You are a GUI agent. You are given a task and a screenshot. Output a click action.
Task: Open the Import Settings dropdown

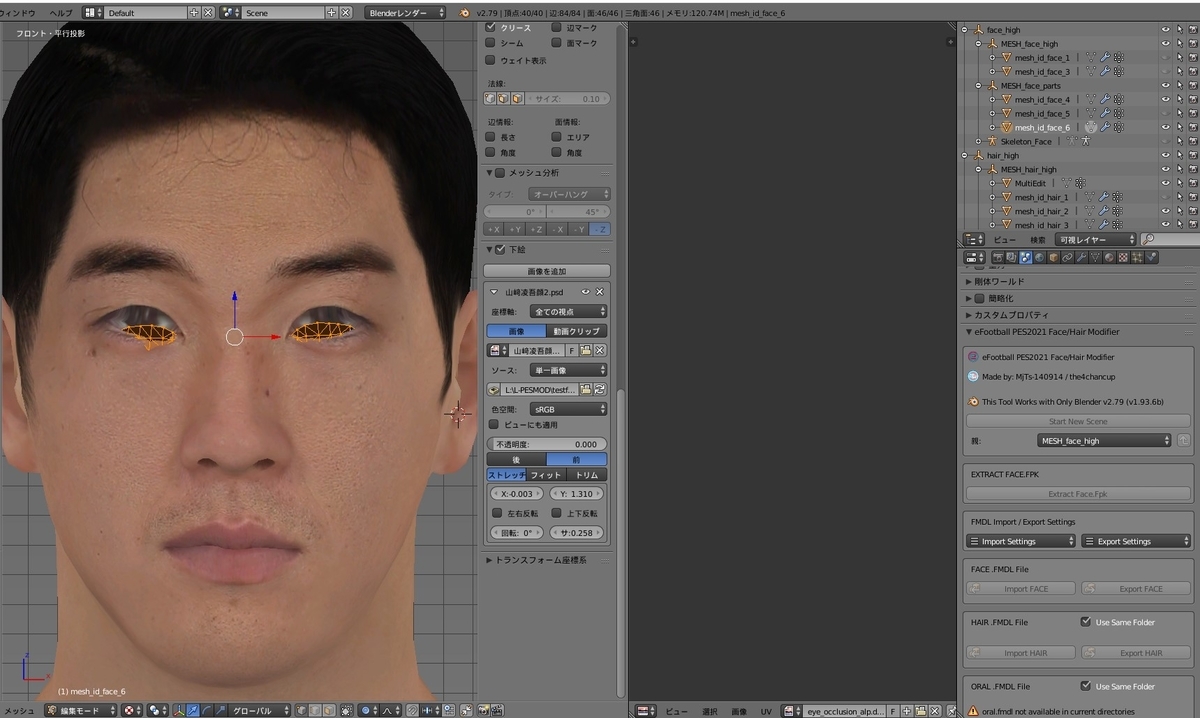[x=1021, y=541]
